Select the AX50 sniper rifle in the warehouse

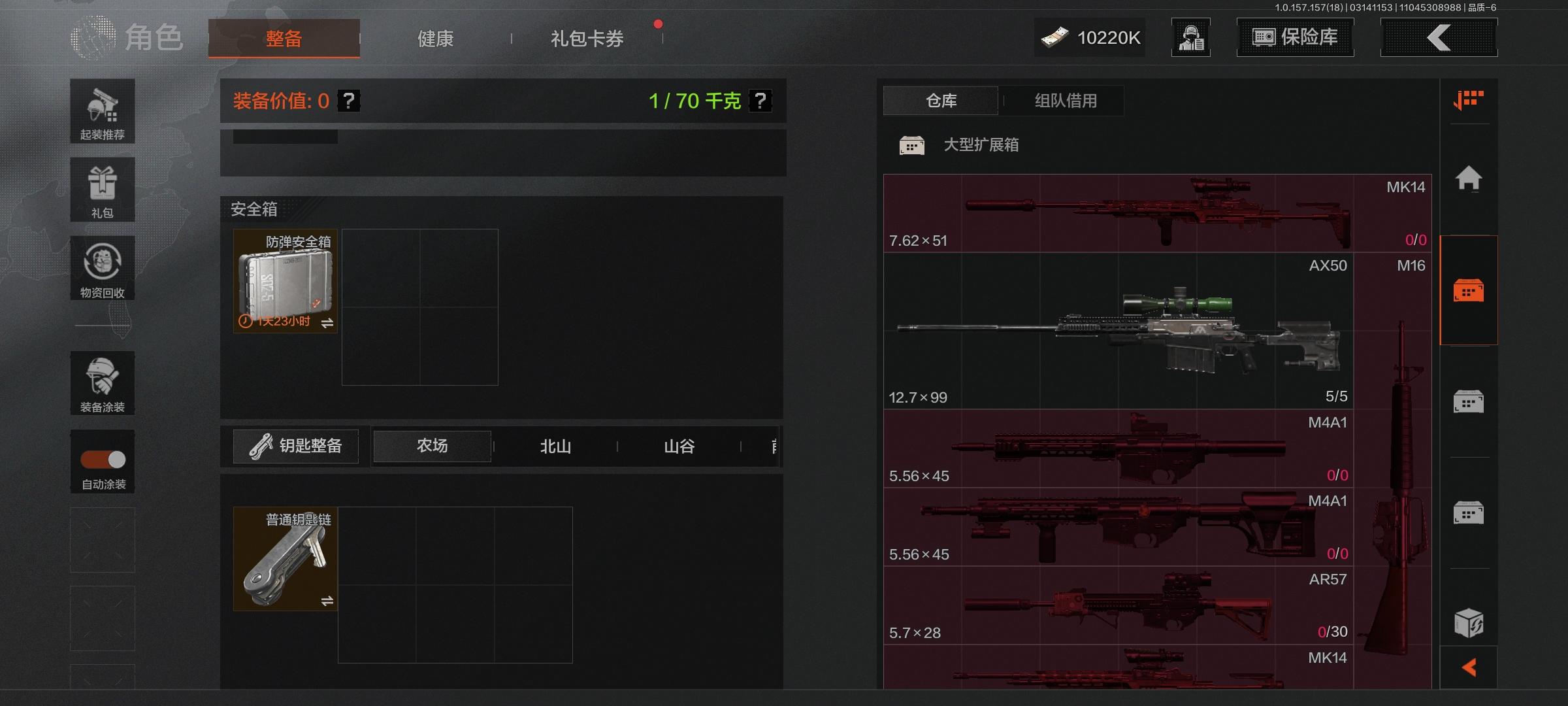1118,331
